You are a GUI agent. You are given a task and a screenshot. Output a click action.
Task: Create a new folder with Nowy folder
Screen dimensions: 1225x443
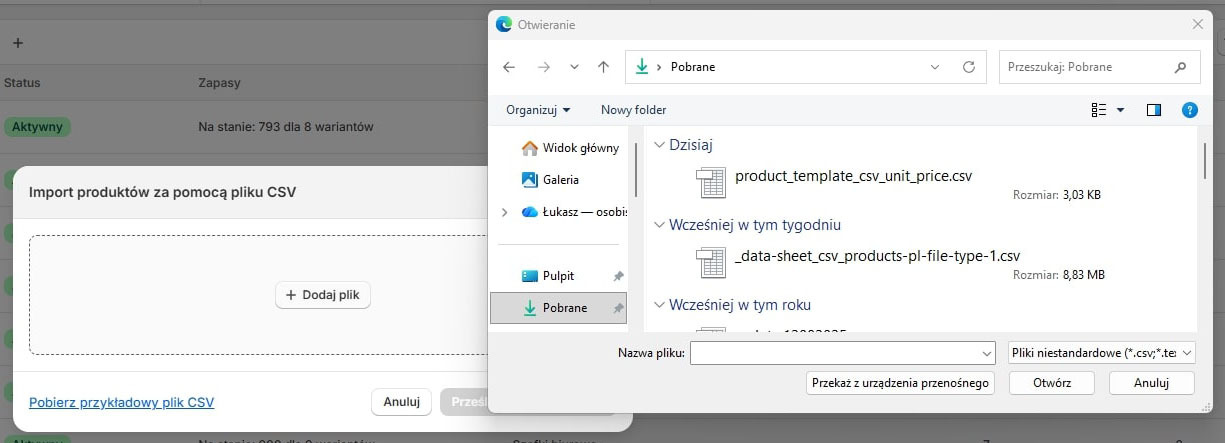(x=633, y=110)
